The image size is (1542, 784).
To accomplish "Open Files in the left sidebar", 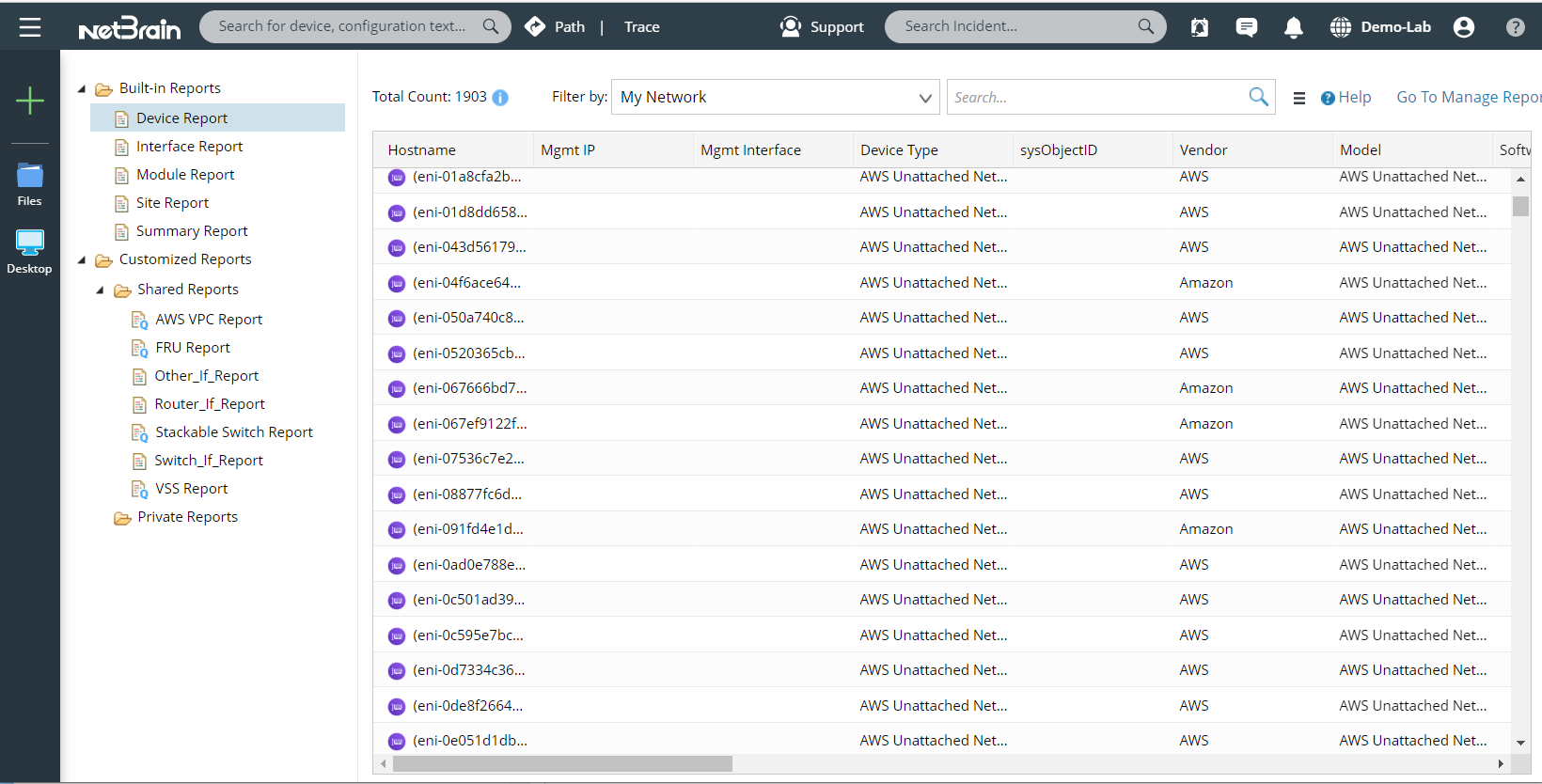I will click(x=30, y=184).
